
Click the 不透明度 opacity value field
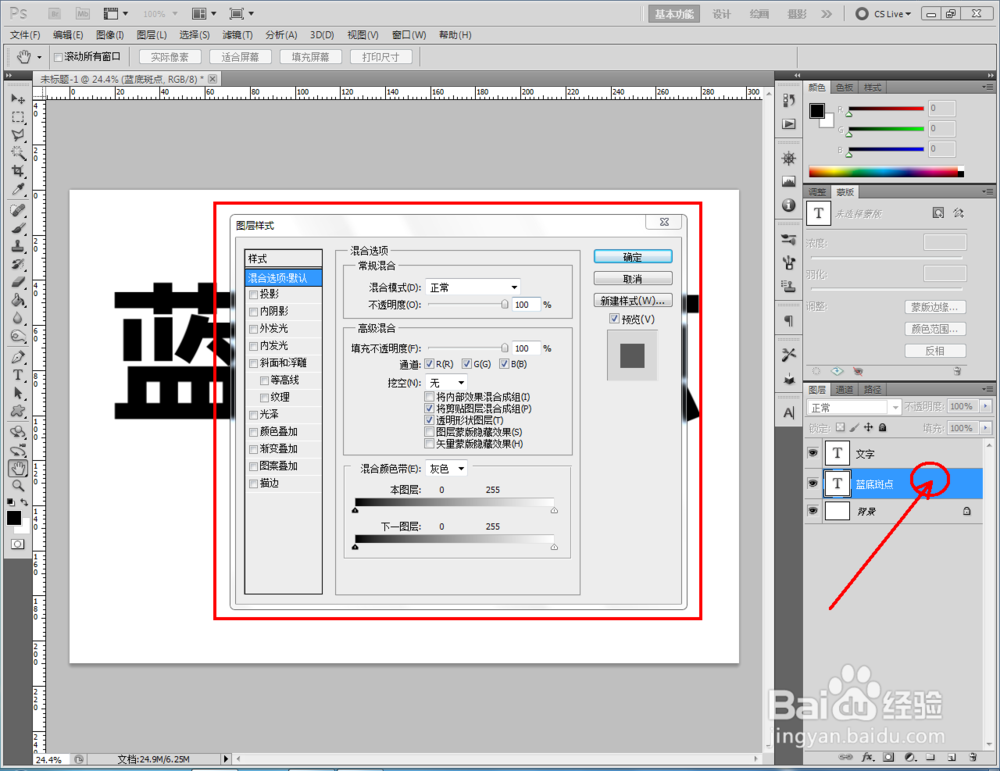[526, 305]
